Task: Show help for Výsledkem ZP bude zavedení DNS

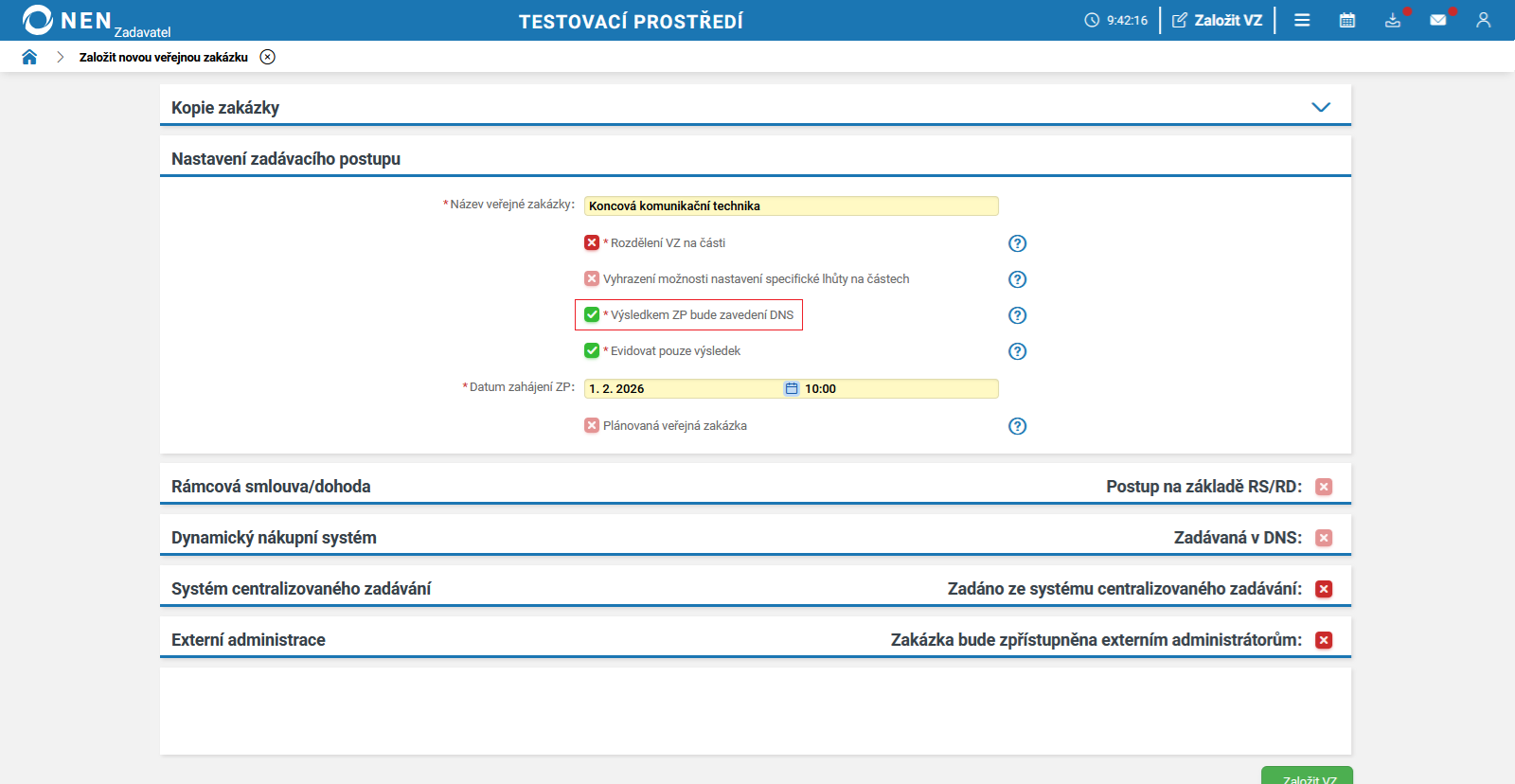Action: click(1018, 315)
